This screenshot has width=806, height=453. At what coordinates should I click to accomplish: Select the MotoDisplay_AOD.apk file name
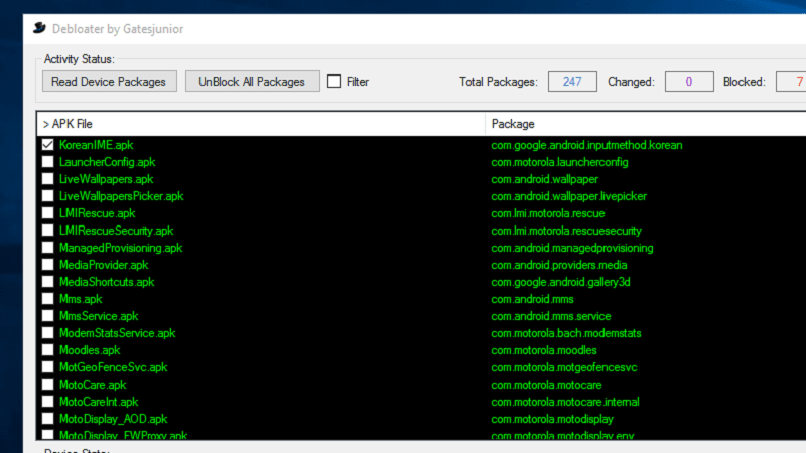click(x=113, y=419)
